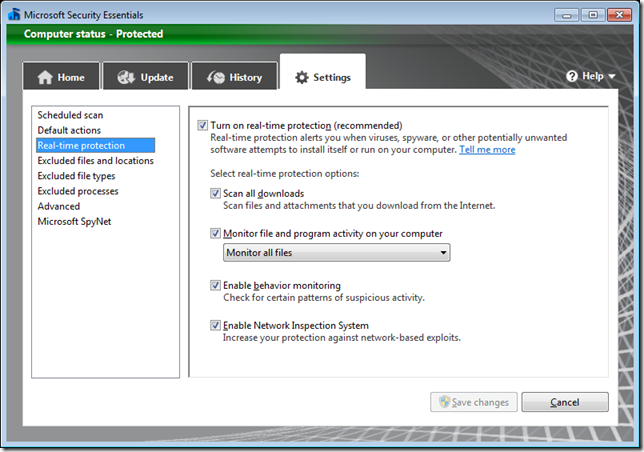Open Excluded files and locations settings
This screenshot has width=644, height=452.
pyautogui.click(x=95, y=160)
